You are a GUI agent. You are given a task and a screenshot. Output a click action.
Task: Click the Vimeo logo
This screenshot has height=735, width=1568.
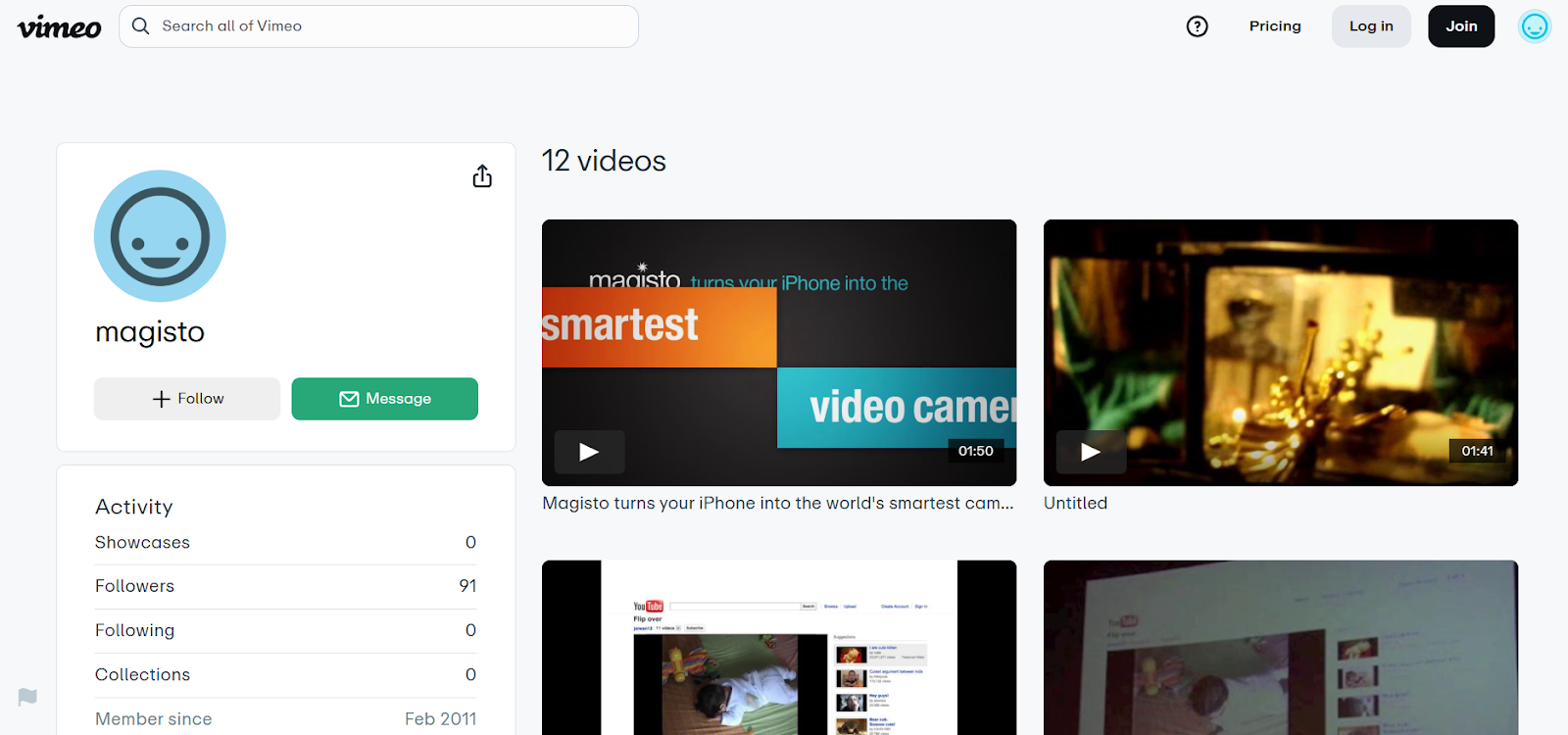(x=59, y=26)
